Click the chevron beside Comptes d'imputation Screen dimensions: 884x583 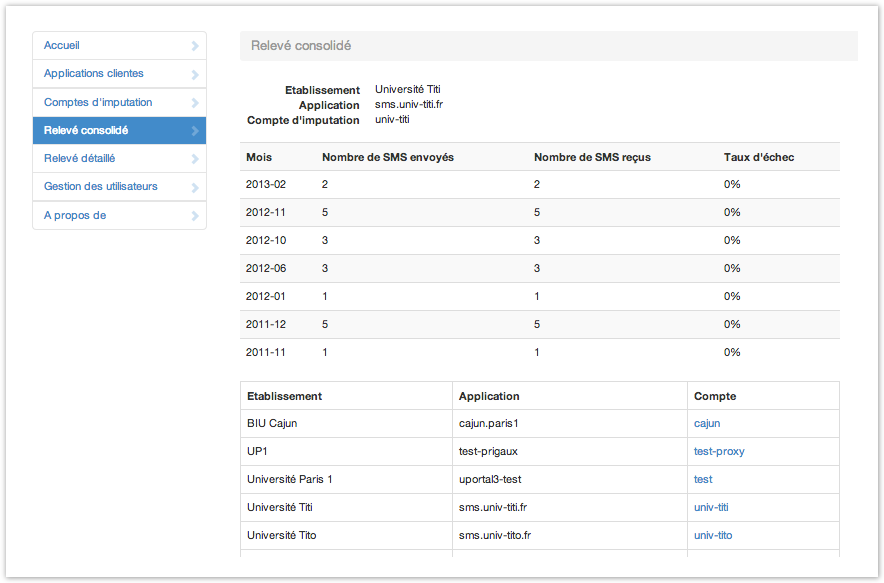coord(195,103)
